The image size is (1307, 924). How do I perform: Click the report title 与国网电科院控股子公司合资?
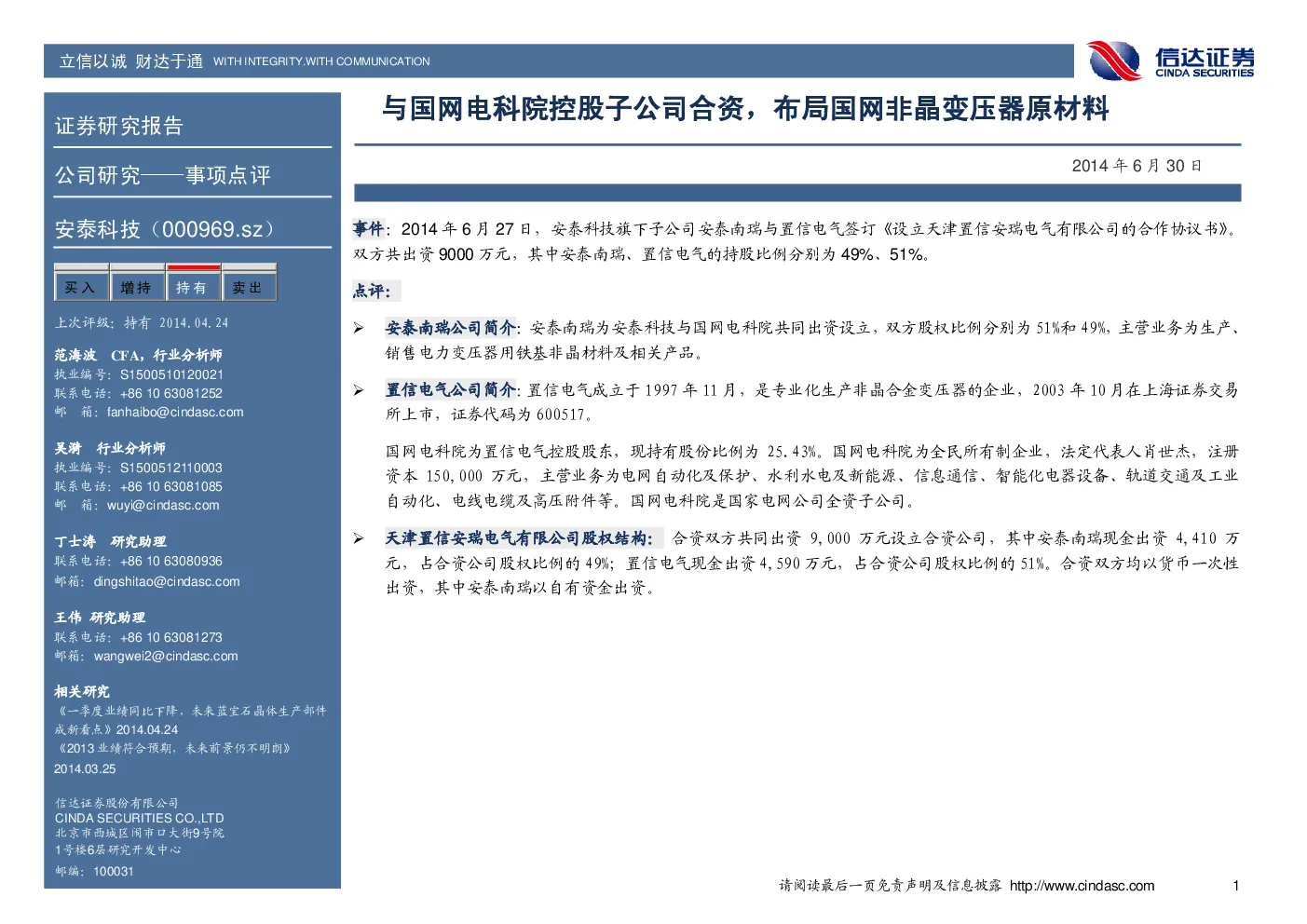coord(745,109)
